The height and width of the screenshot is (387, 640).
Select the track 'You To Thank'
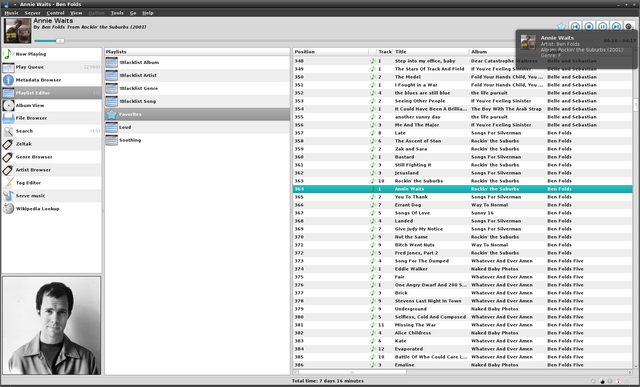pos(462,197)
